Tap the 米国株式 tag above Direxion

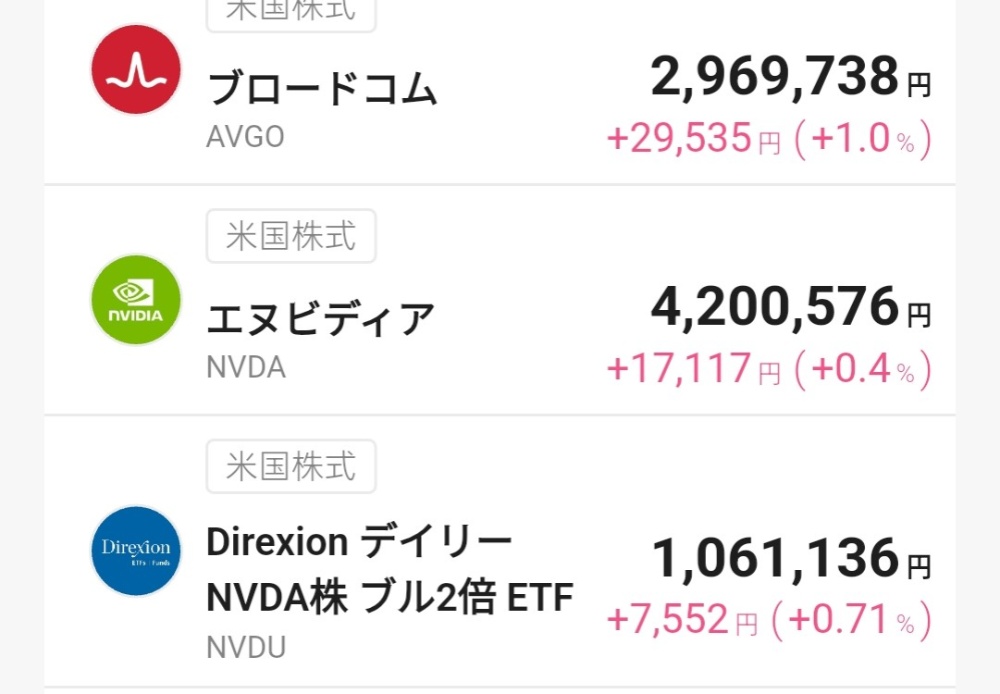tap(291, 466)
